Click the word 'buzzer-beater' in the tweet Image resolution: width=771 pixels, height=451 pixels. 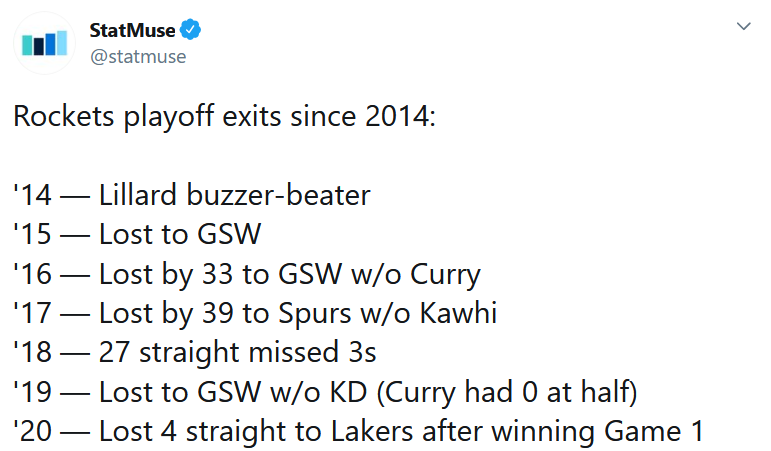coord(278,195)
